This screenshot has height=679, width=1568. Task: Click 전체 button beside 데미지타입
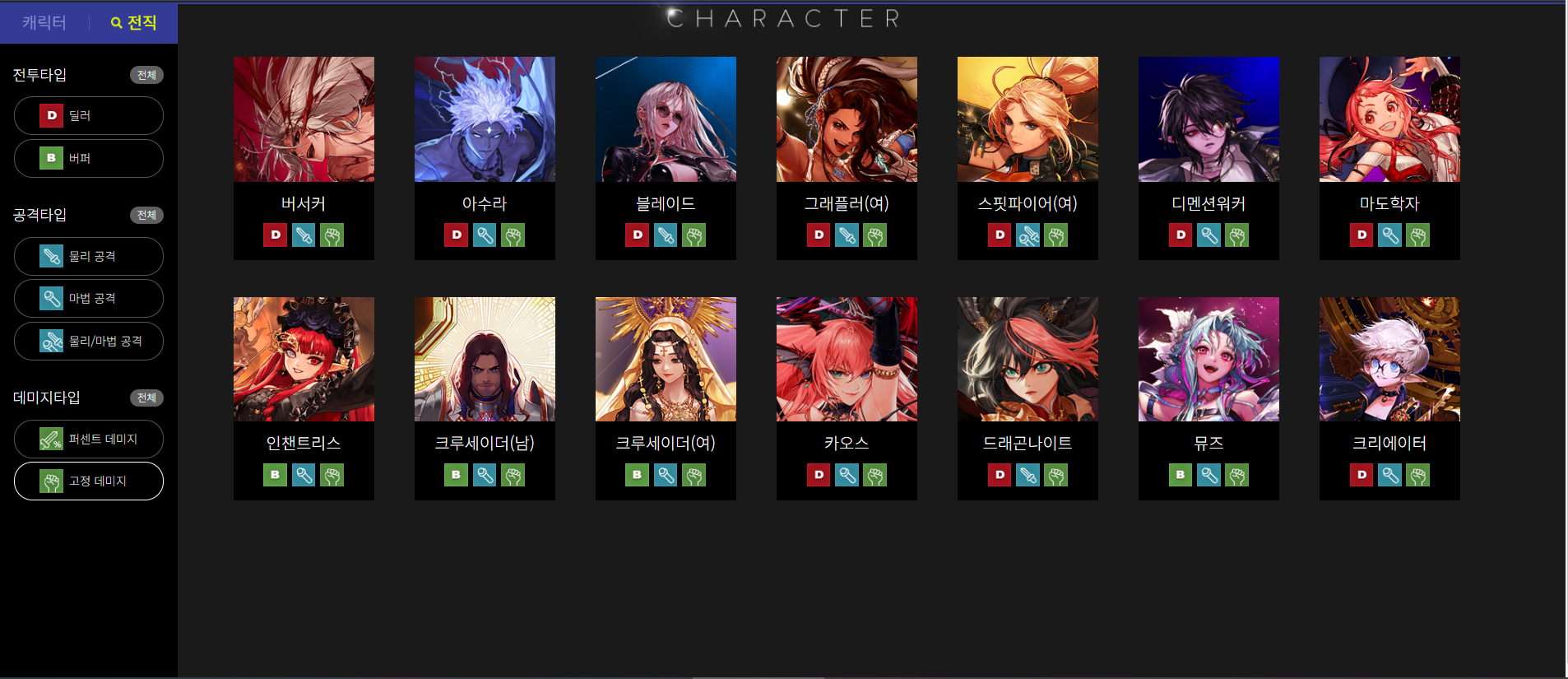pos(146,398)
